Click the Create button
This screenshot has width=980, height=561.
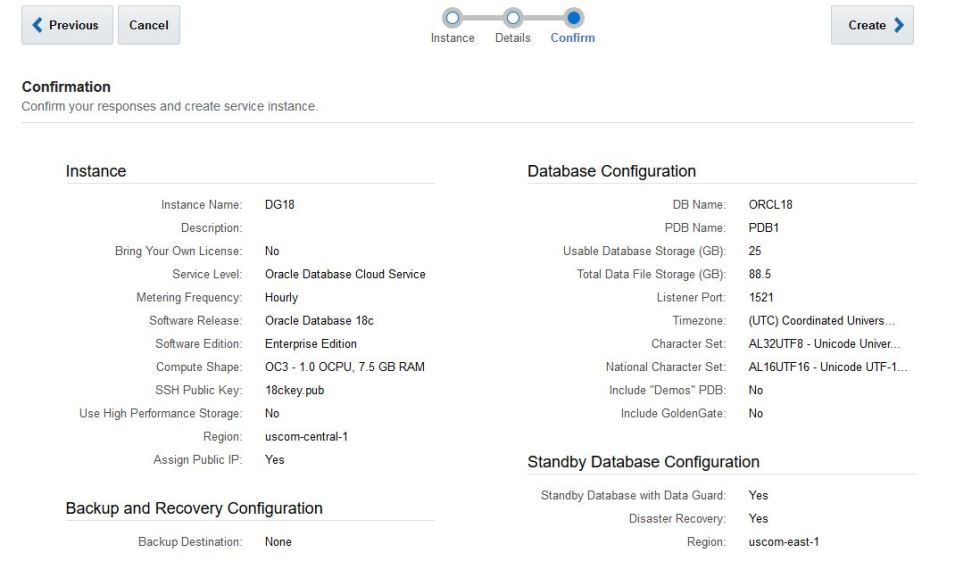coord(872,25)
